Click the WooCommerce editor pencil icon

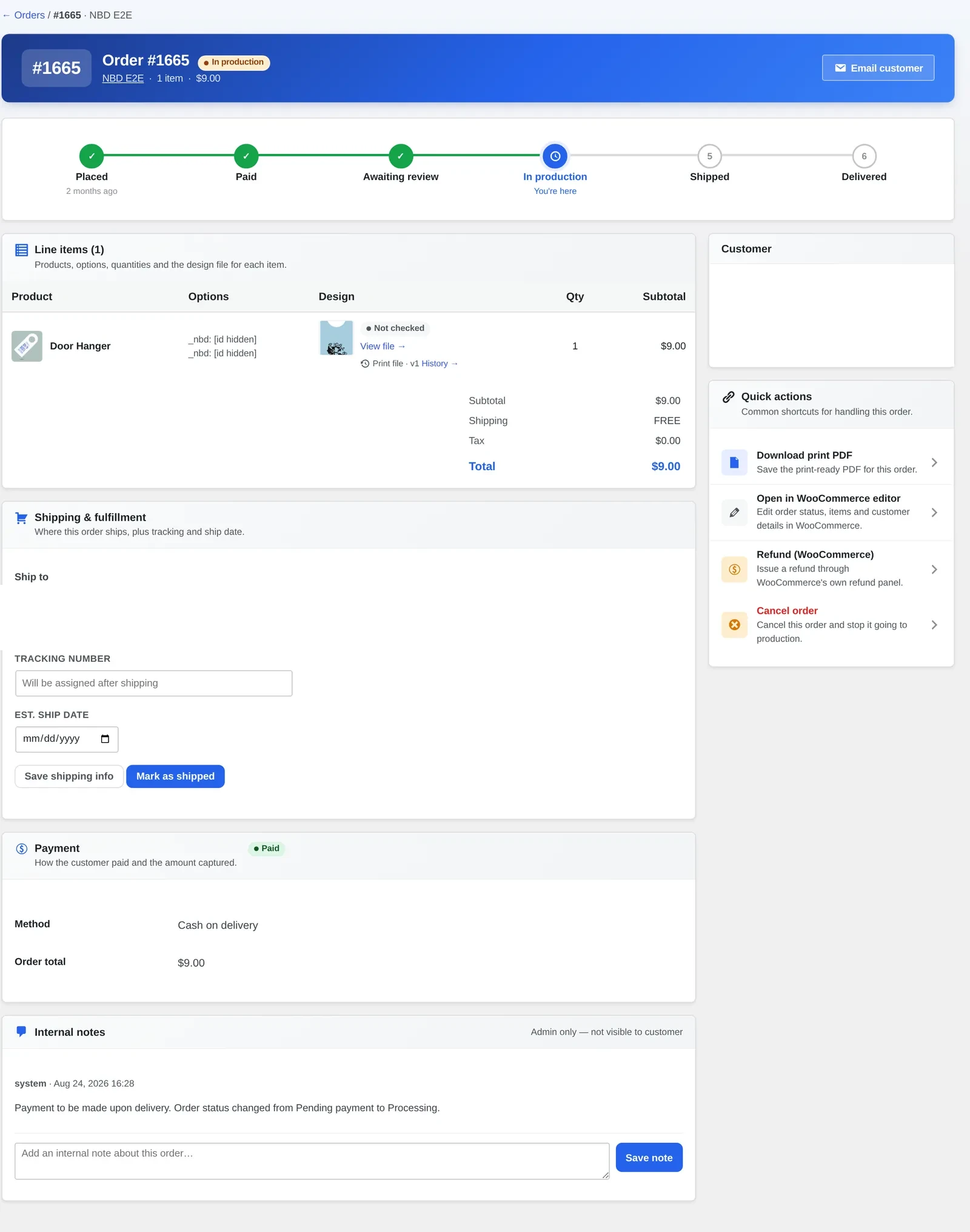click(734, 512)
